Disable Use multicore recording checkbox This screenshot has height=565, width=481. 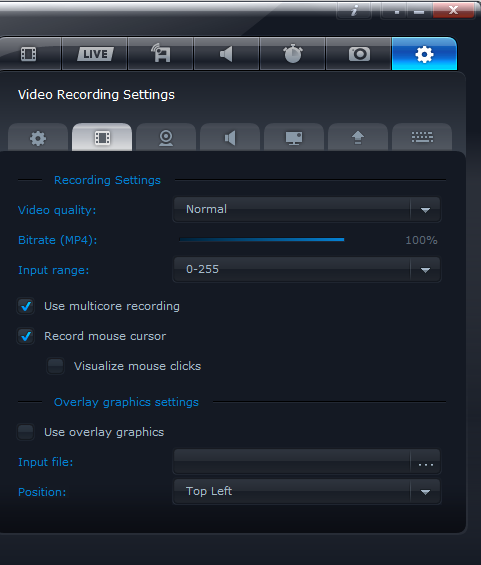[26, 306]
